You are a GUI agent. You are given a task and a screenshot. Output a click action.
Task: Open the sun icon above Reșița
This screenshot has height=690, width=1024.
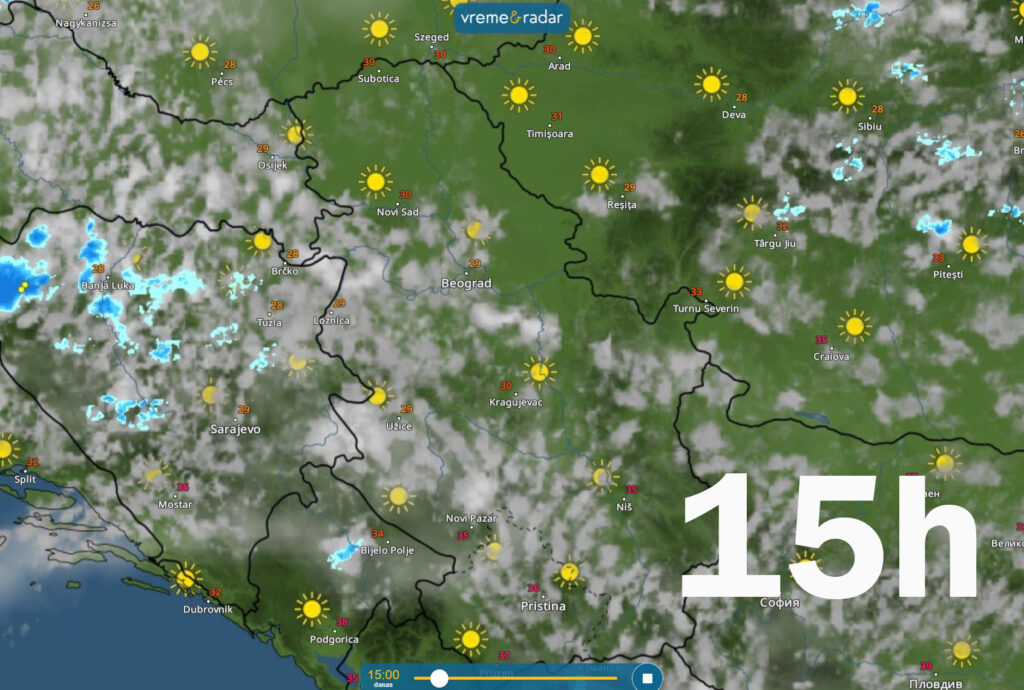pyautogui.click(x=599, y=174)
